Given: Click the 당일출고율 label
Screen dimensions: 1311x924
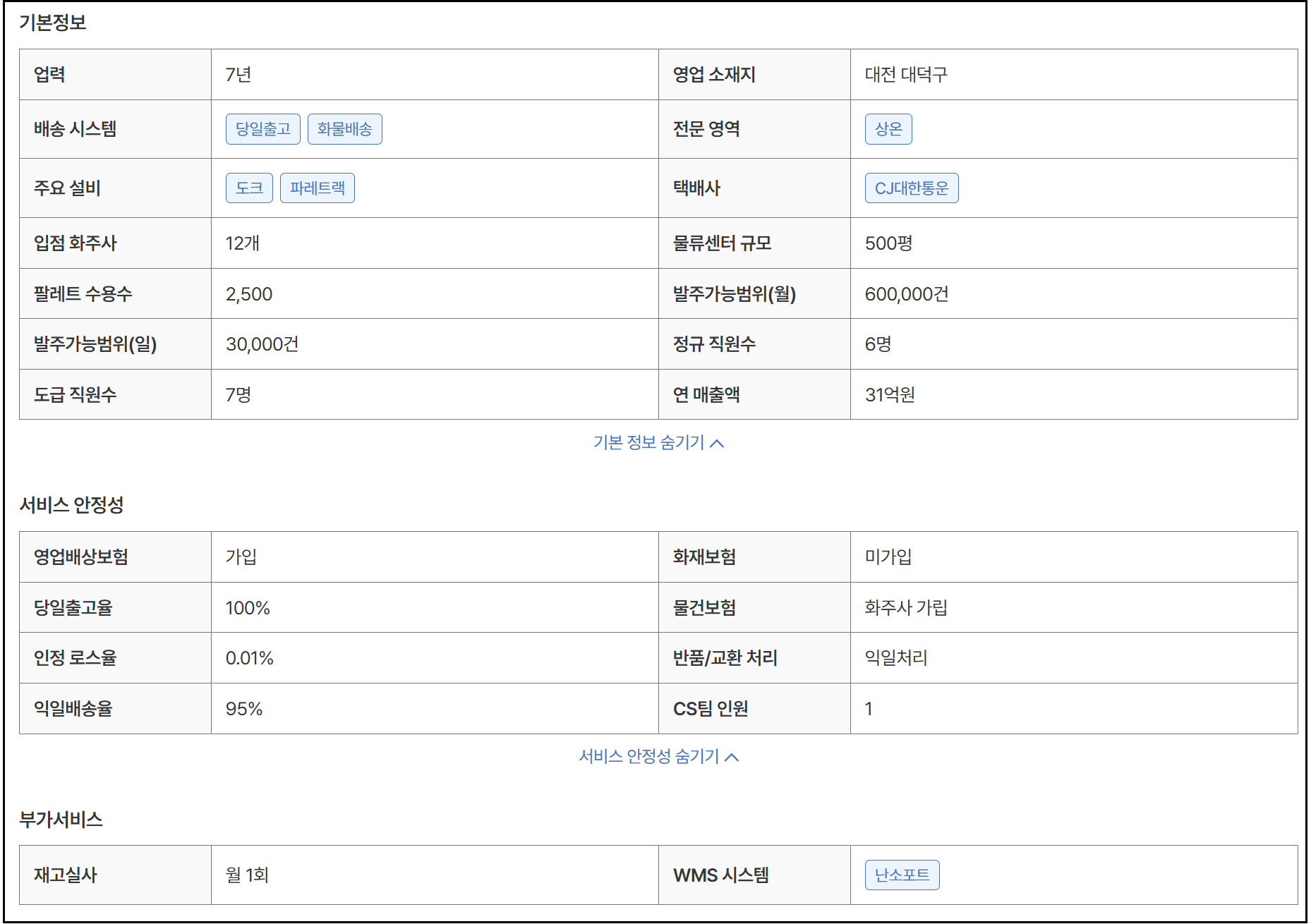Looking at the screenshot, I should pos(73,608).
